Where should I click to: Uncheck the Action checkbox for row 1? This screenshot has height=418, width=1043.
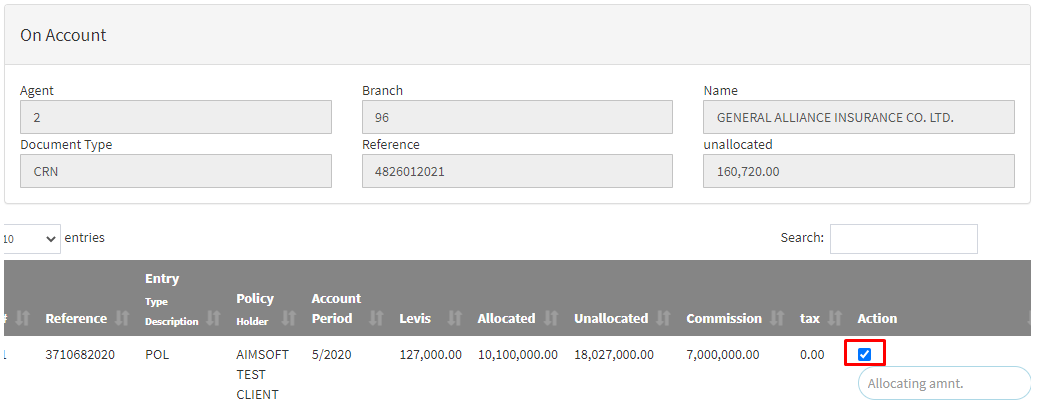pyautogui.click(x=865, y=354)
